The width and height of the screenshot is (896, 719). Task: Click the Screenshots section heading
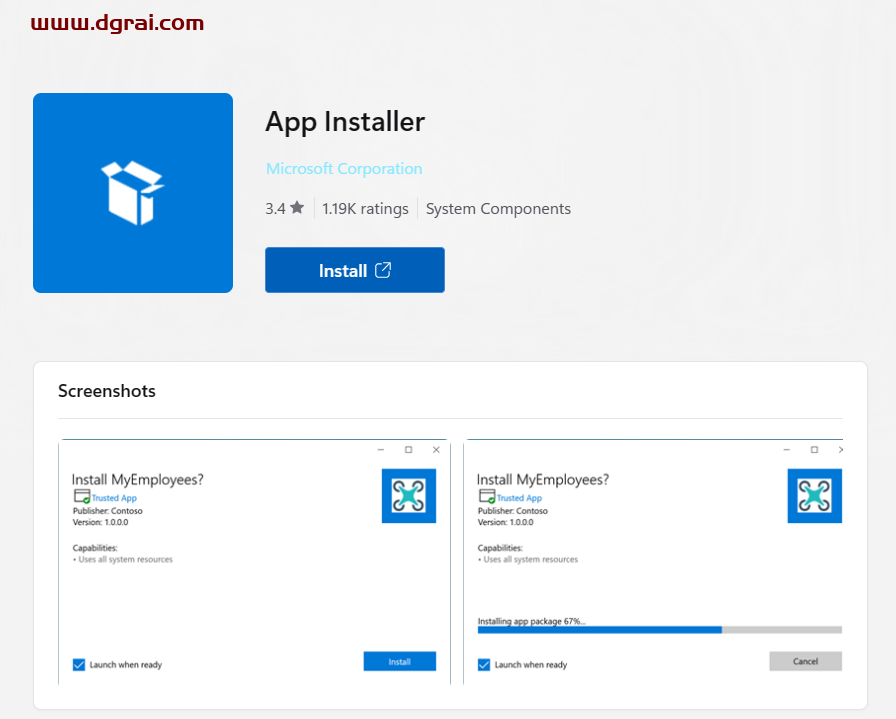pos(107,391)
